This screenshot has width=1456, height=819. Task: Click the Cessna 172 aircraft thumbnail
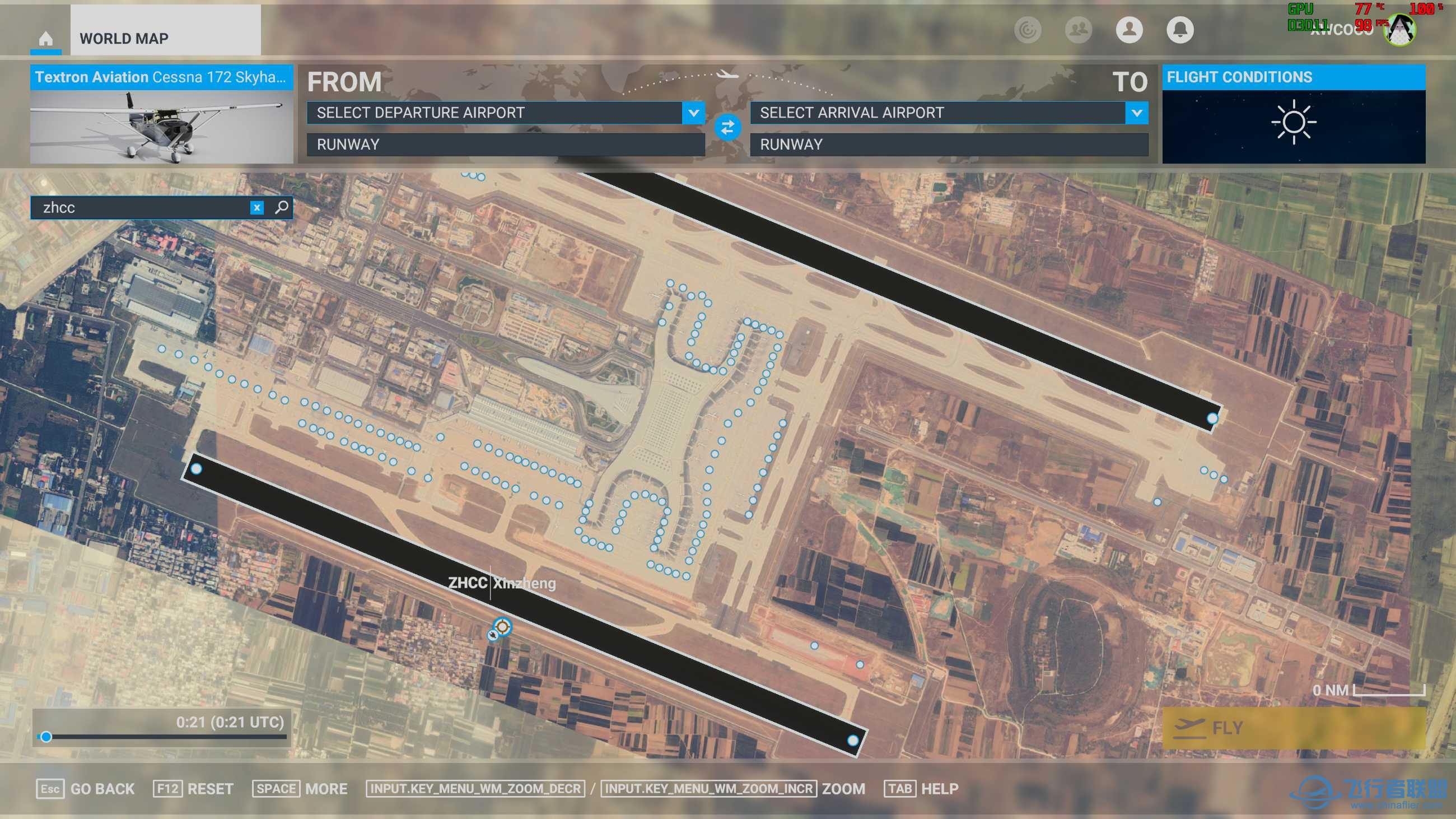[x=162, y=127]
